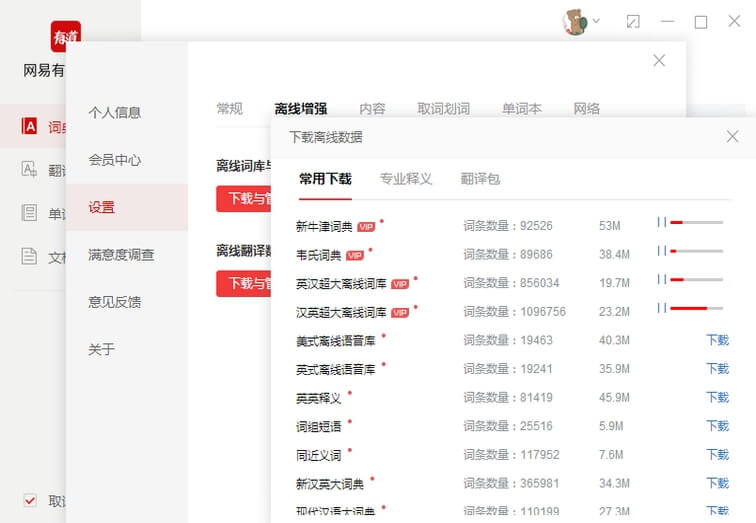Select 个人信息 in the settings menu
756x523 pixels.
[114, 113]
